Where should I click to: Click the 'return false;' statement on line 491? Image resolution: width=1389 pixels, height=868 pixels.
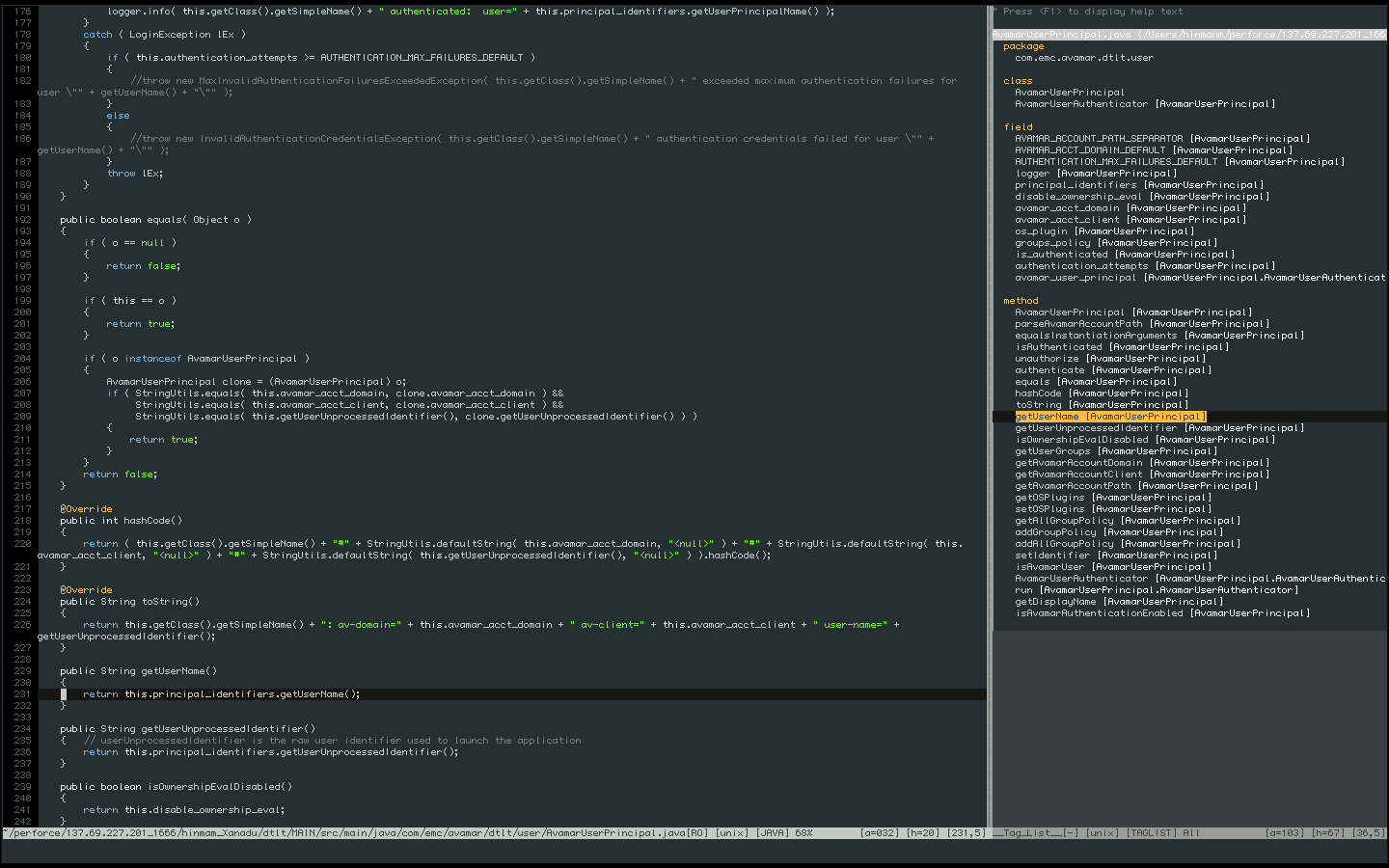click(x=121, y=475)
